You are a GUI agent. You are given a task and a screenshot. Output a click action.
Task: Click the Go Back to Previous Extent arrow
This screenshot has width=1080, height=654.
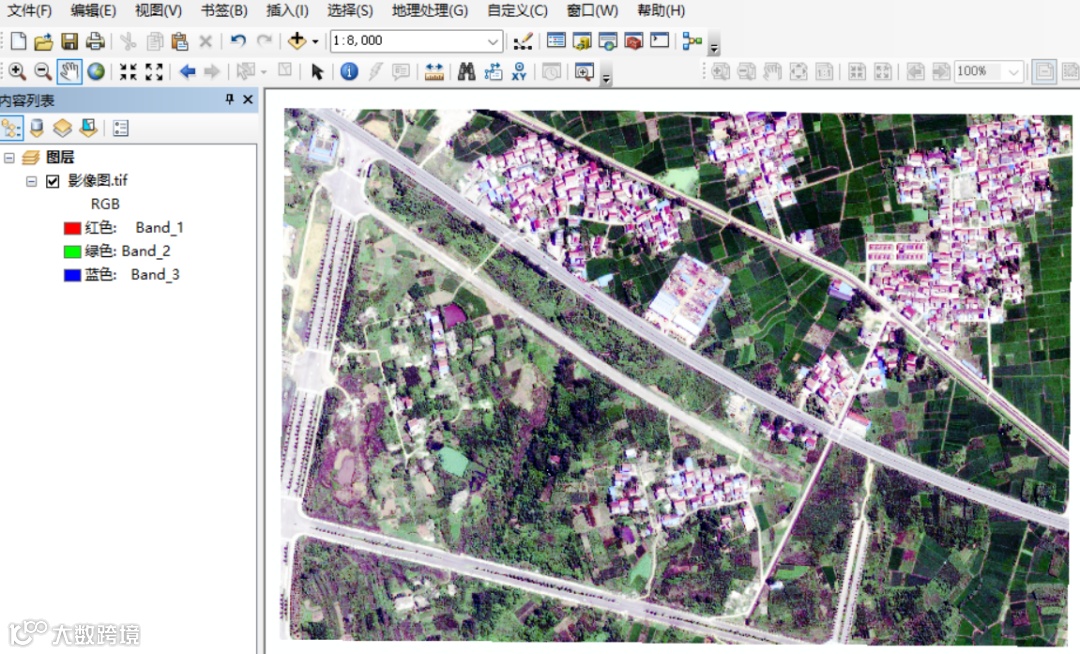187,71
